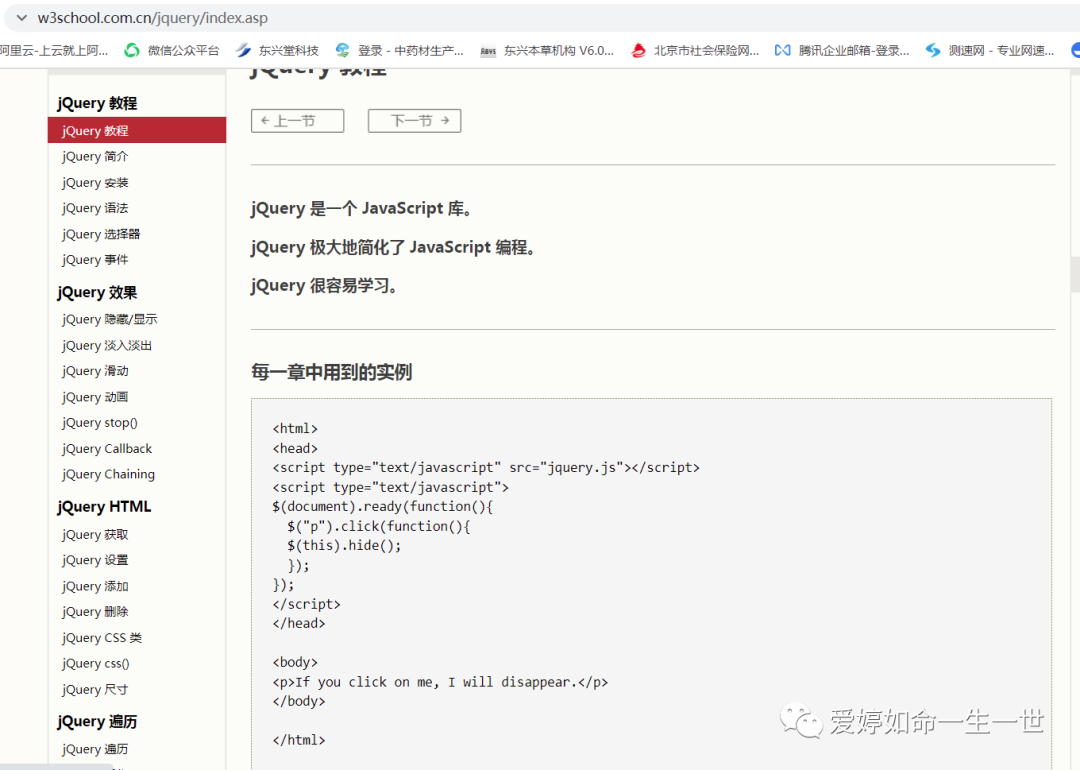
Task: Go to jQuery css() lesson
Action: click(96, 663)
